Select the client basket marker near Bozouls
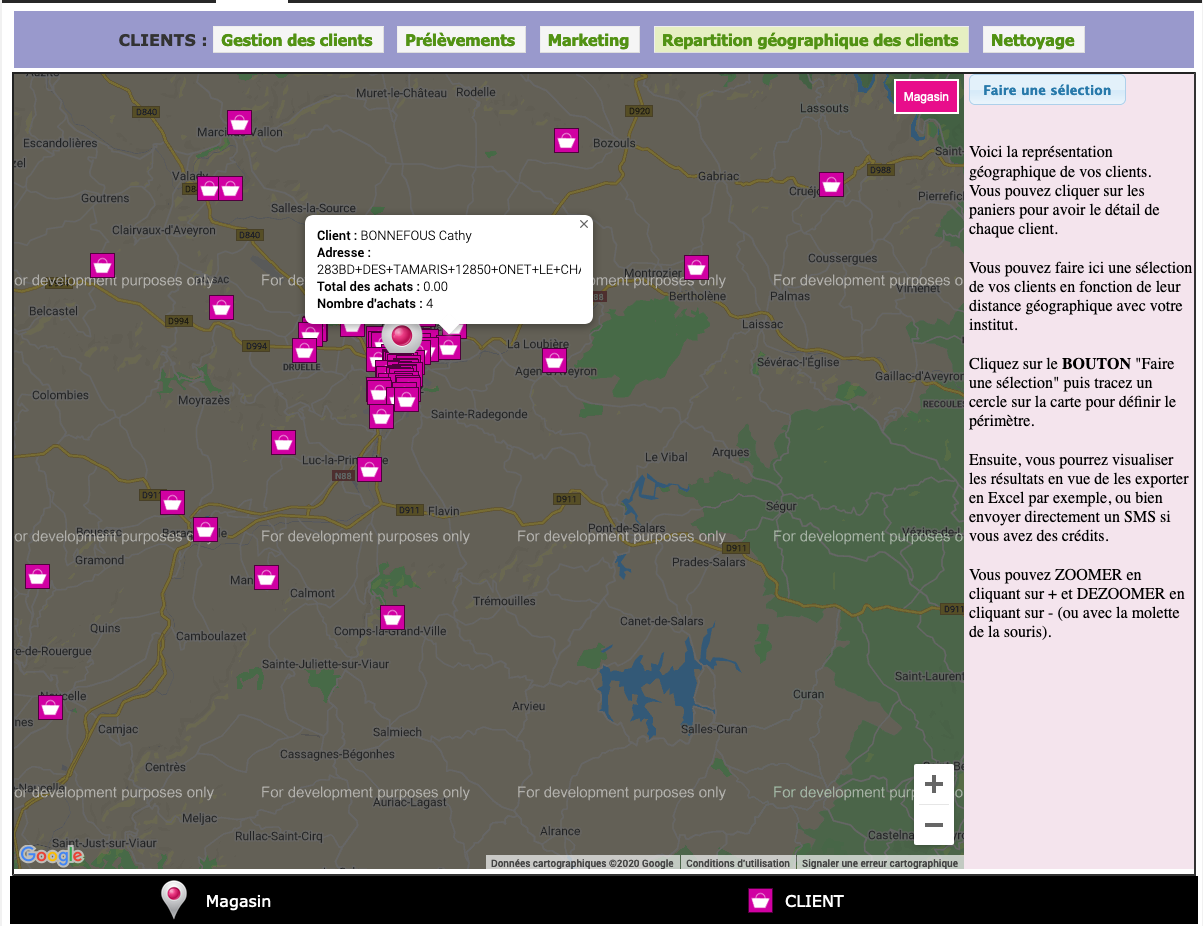The width and height of the screenshot is (1203, 926). pyautogui.click(x=567, y=141)
